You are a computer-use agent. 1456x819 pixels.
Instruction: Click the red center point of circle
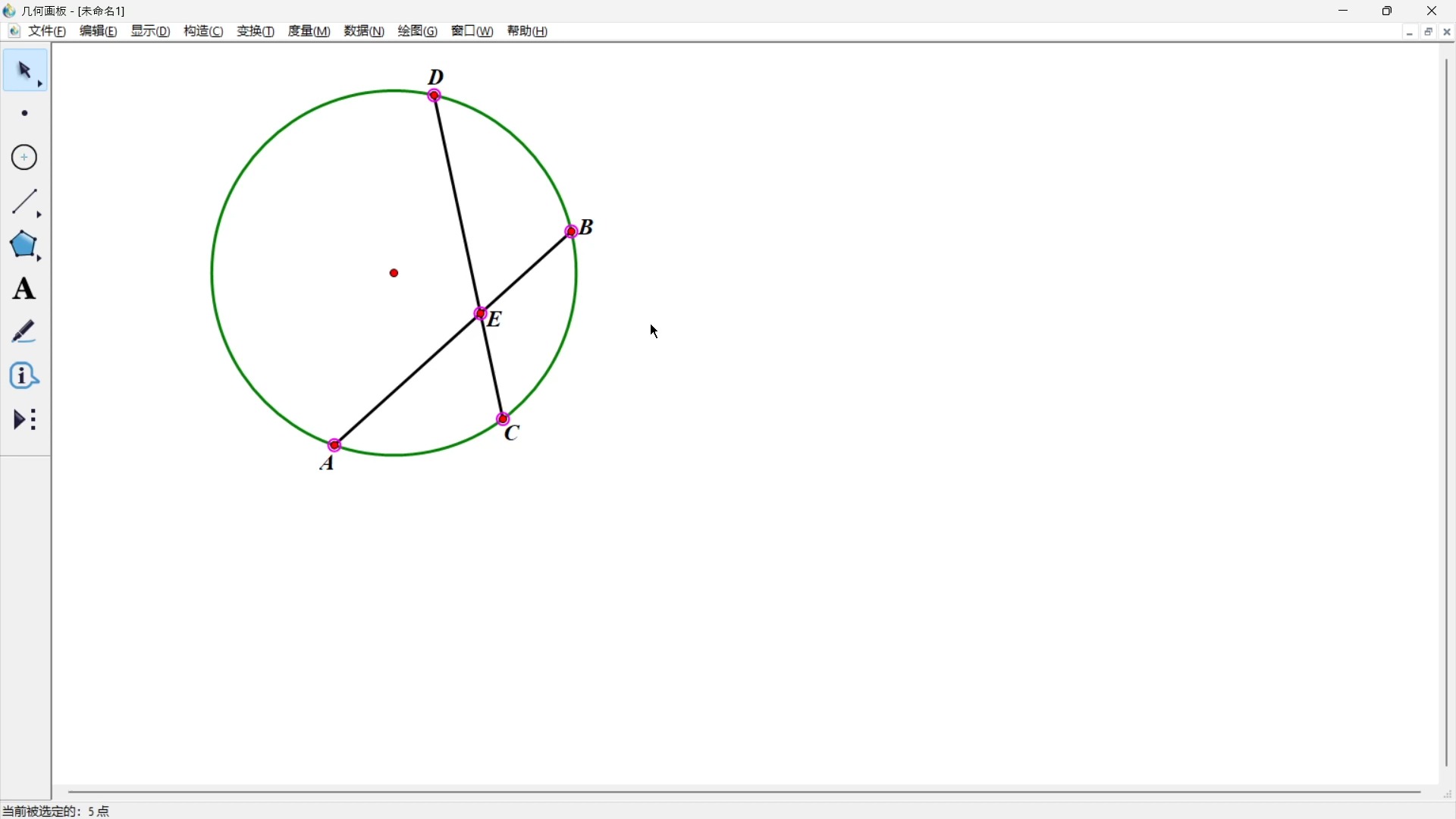(395, 274)
